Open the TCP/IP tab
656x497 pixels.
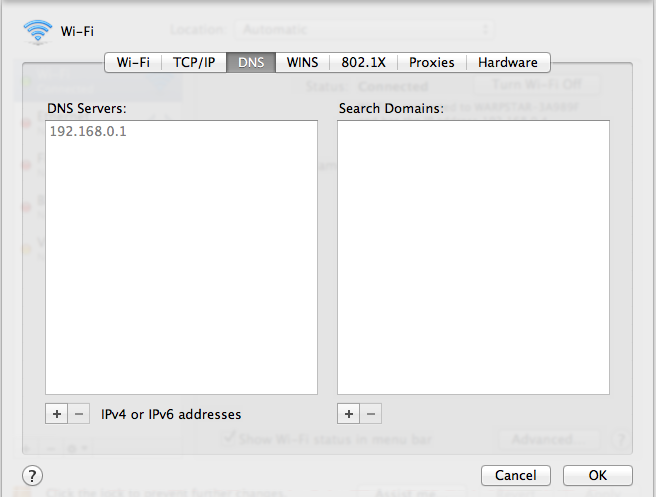click(194, 62)
